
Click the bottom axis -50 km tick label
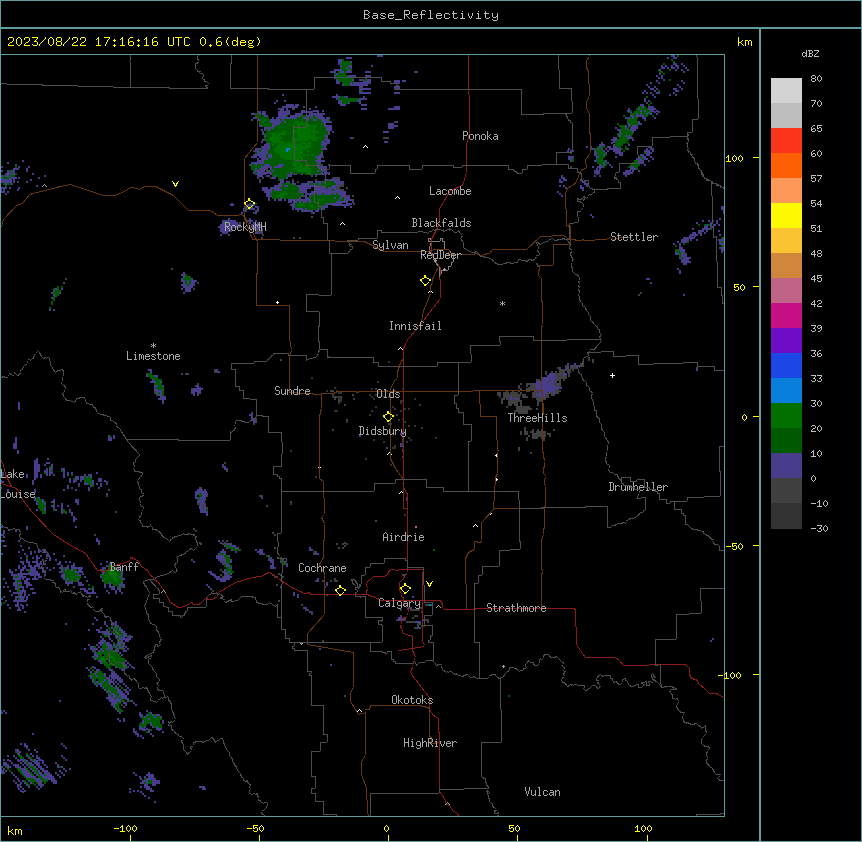(255, 828)
